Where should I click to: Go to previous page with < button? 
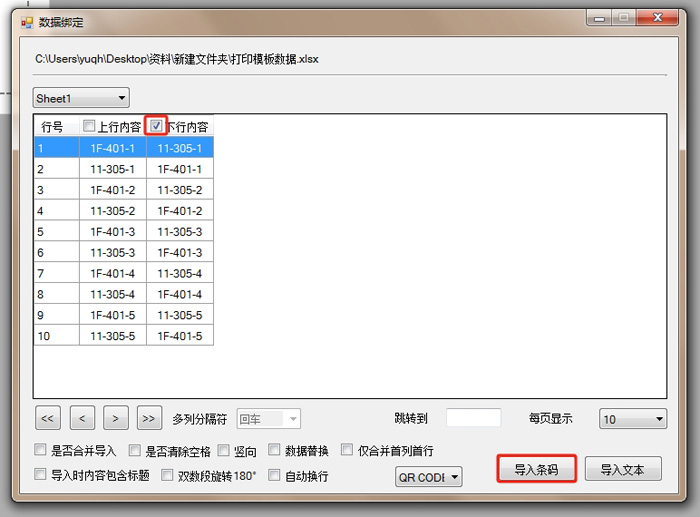[82, 418]
